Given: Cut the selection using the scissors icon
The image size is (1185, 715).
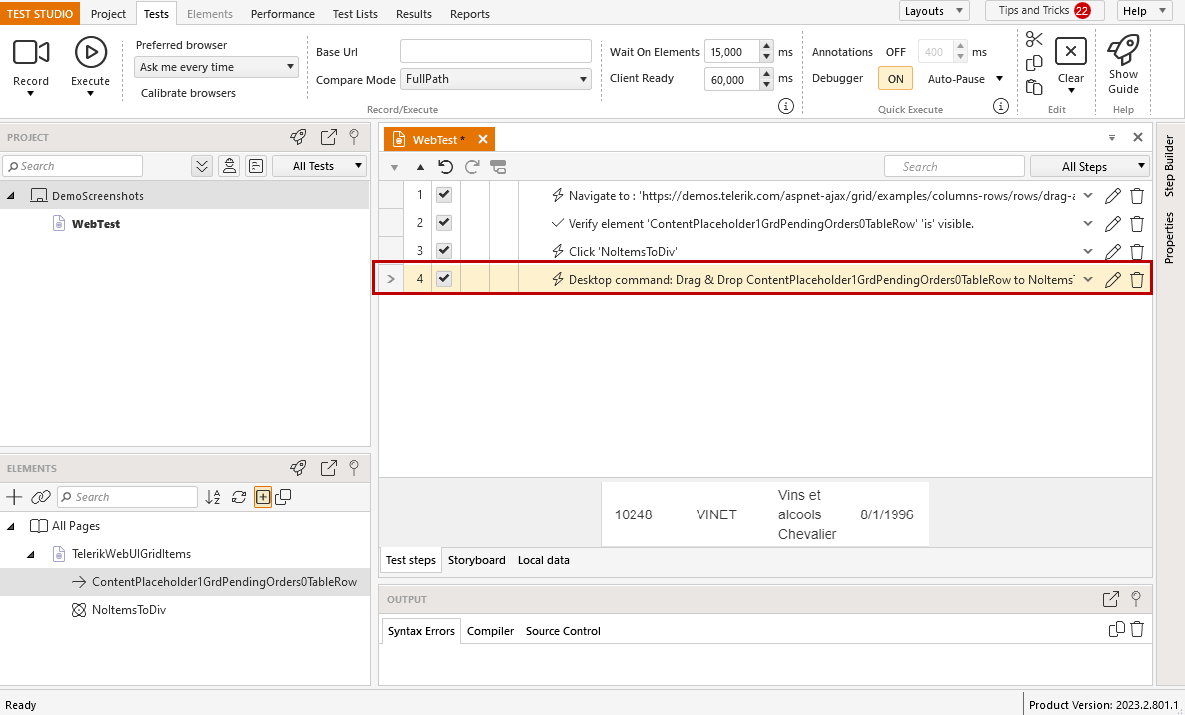Looking at the screenshot, I should [x=1034, y=39].
